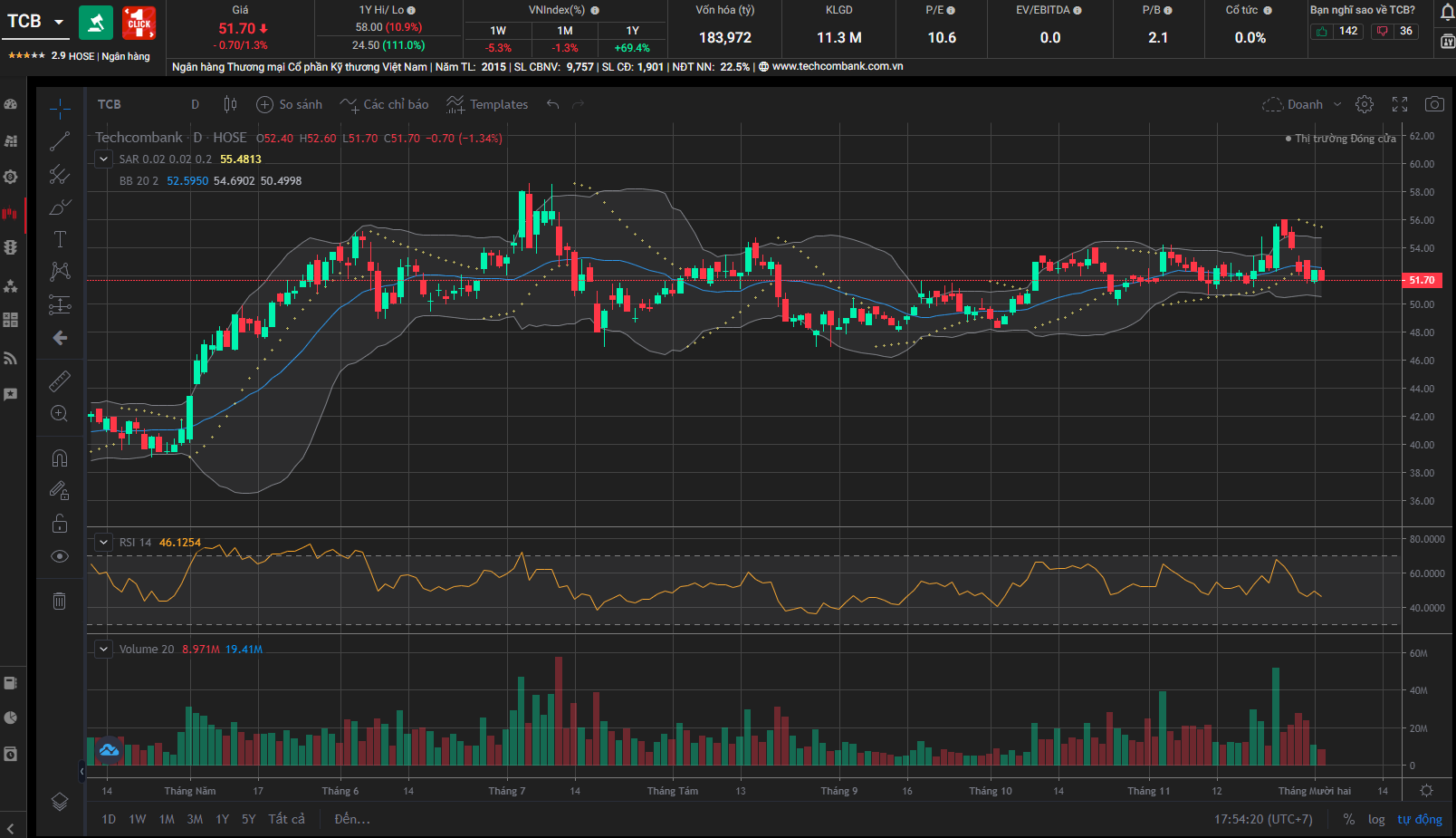This screenshot has width=1456, height=838.
Task: Open the prediction and measurement tools
Action: coord(60,305)
